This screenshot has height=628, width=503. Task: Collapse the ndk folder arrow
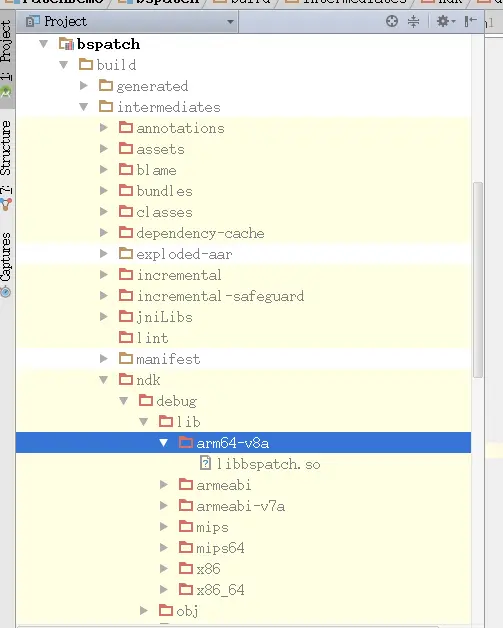[104, 380]
